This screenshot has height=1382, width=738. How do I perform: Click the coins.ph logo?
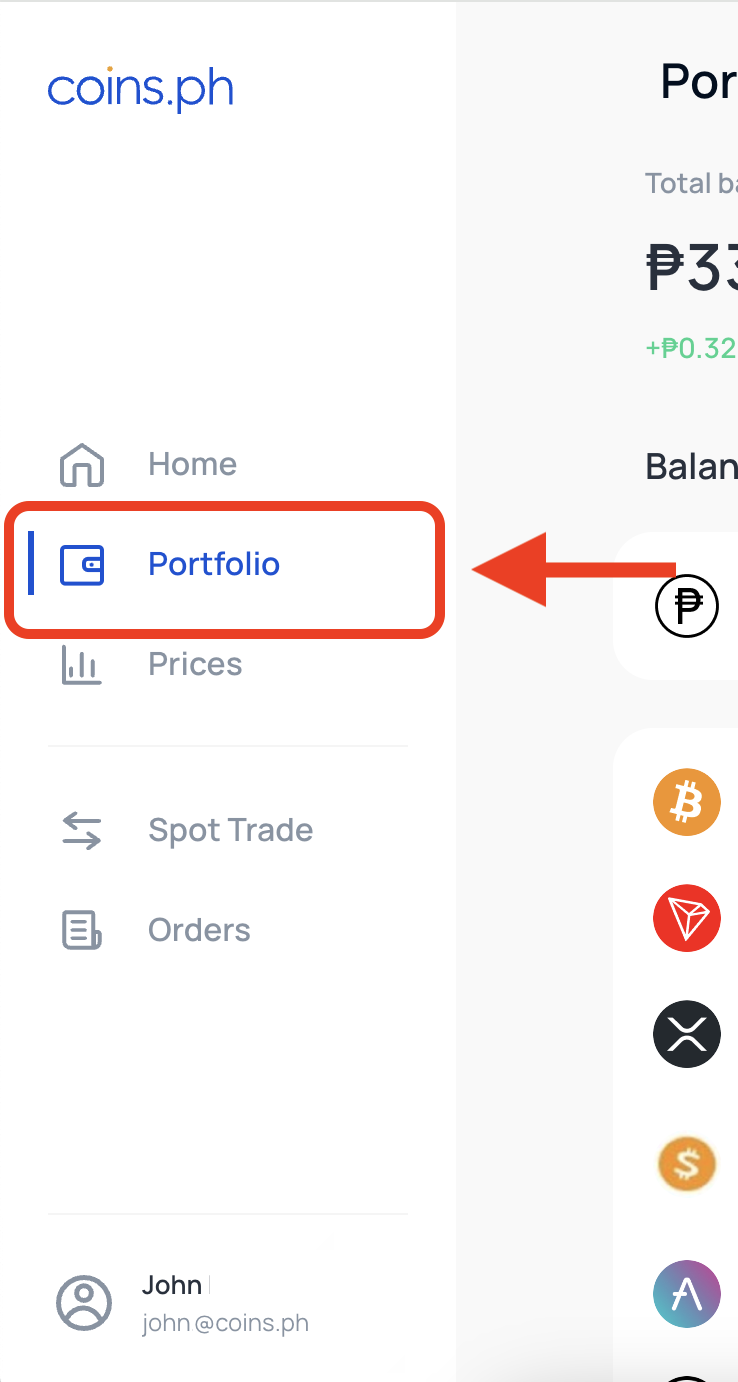pos(140,89)
